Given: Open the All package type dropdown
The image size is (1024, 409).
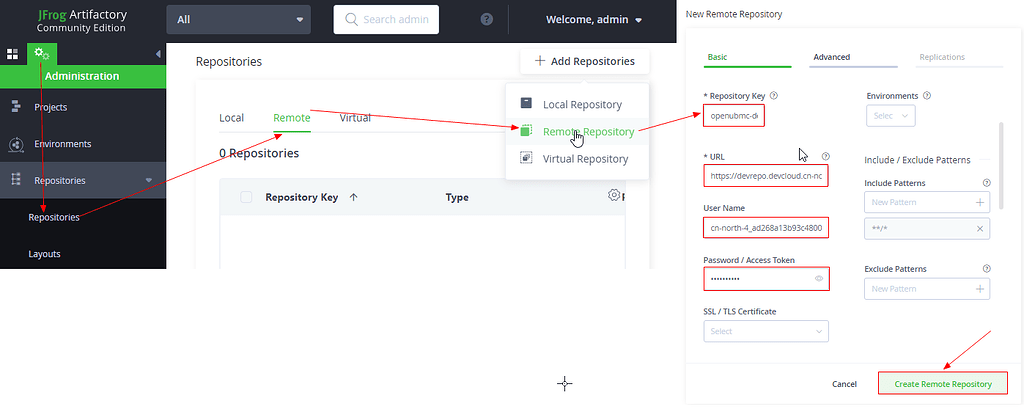Looking at the screenshot, I should point(239,20).
